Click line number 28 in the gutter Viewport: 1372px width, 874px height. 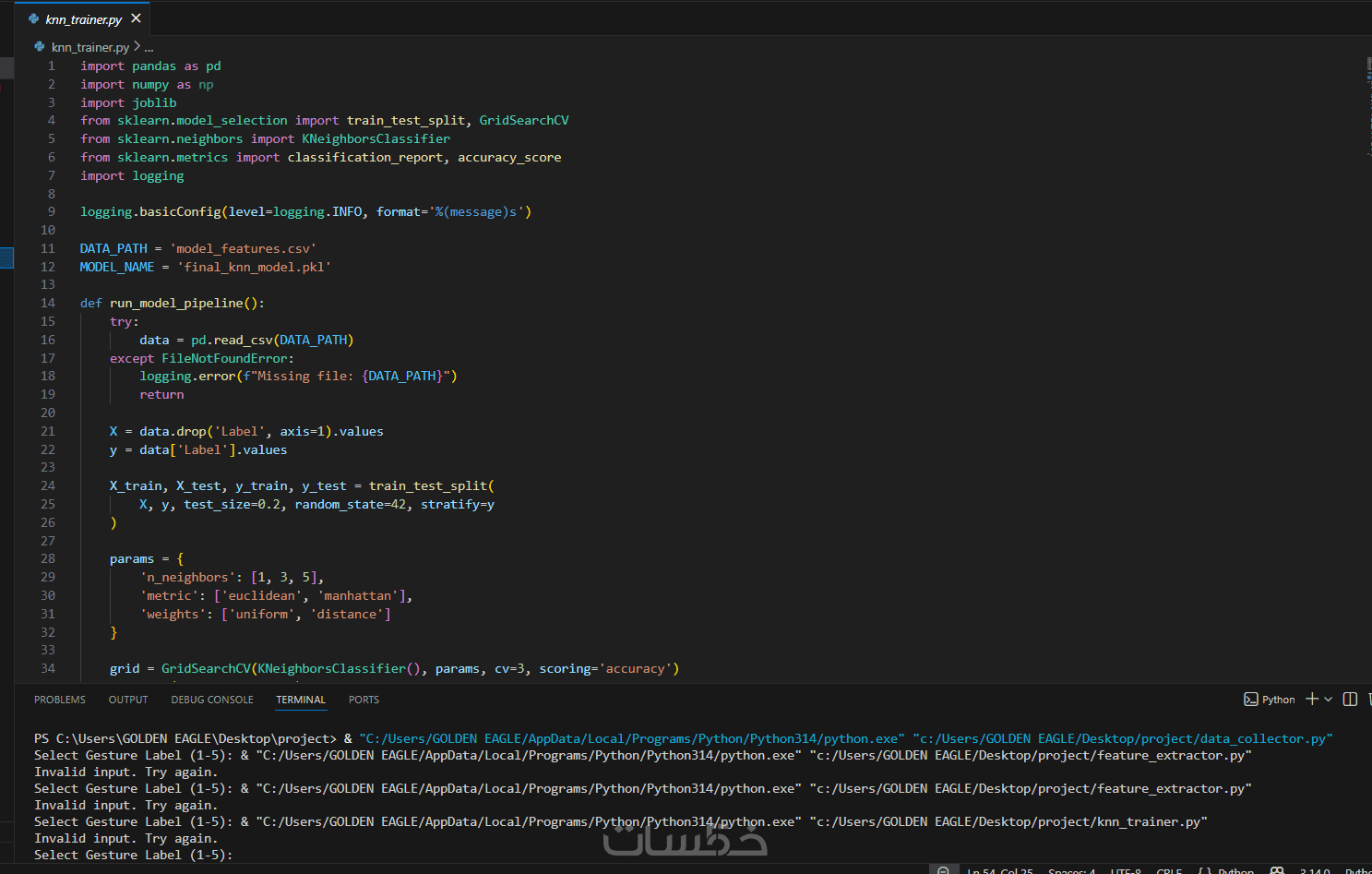48,558
